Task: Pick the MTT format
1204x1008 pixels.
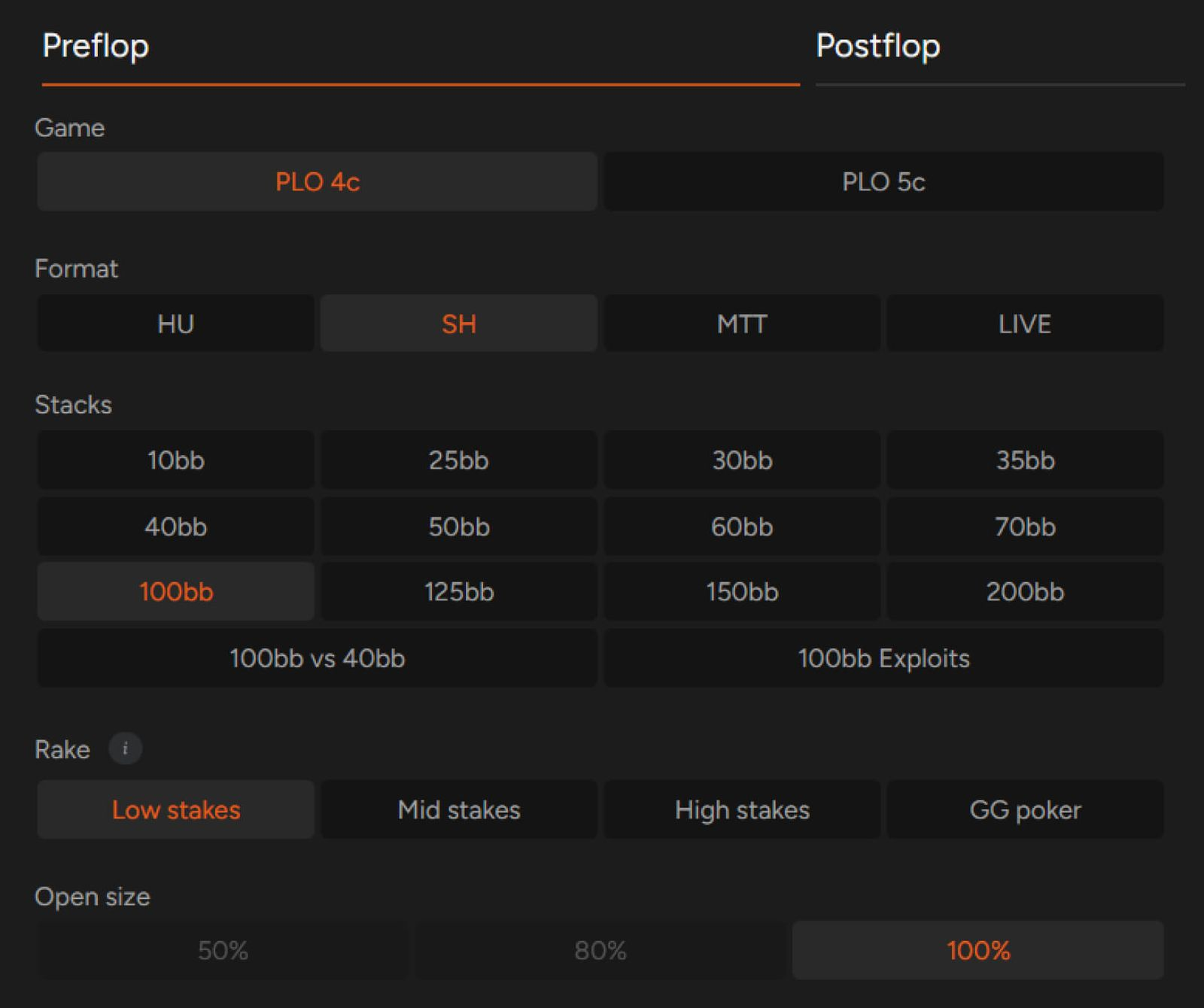Action: coord(742,323)
